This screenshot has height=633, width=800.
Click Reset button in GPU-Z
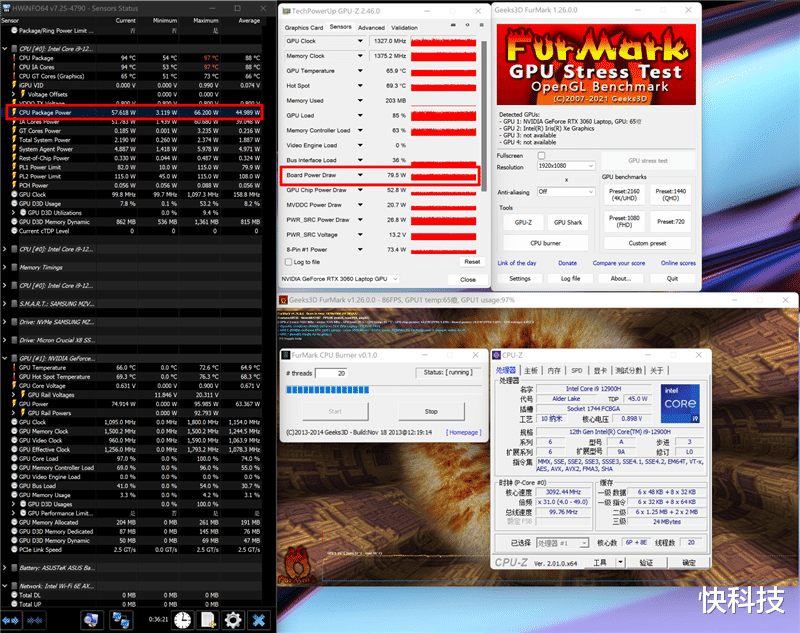coord(472,262)
